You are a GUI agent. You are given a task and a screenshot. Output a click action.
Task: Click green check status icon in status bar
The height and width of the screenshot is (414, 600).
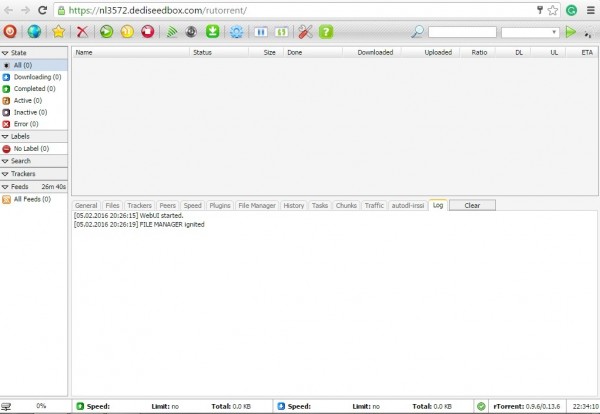[481, 406]
